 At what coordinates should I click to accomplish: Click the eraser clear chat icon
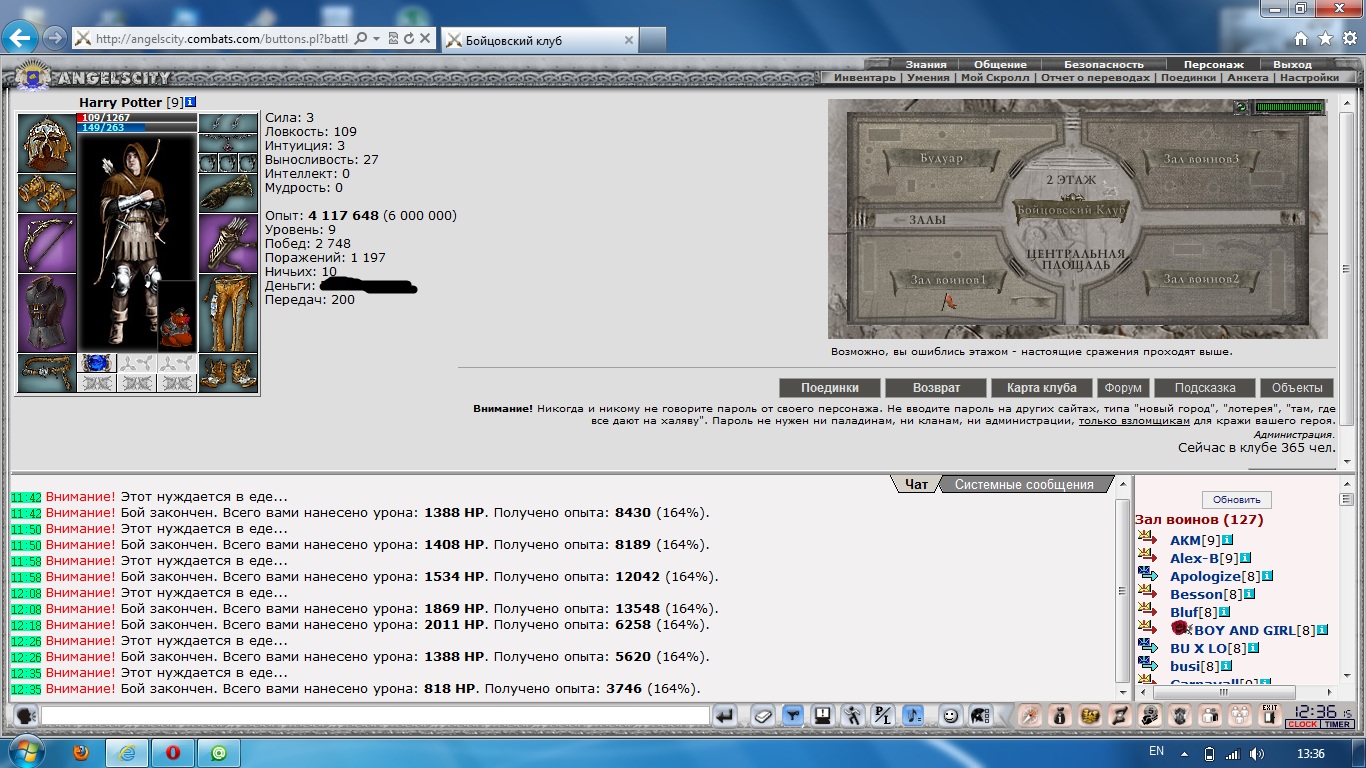tap(763, 715)
